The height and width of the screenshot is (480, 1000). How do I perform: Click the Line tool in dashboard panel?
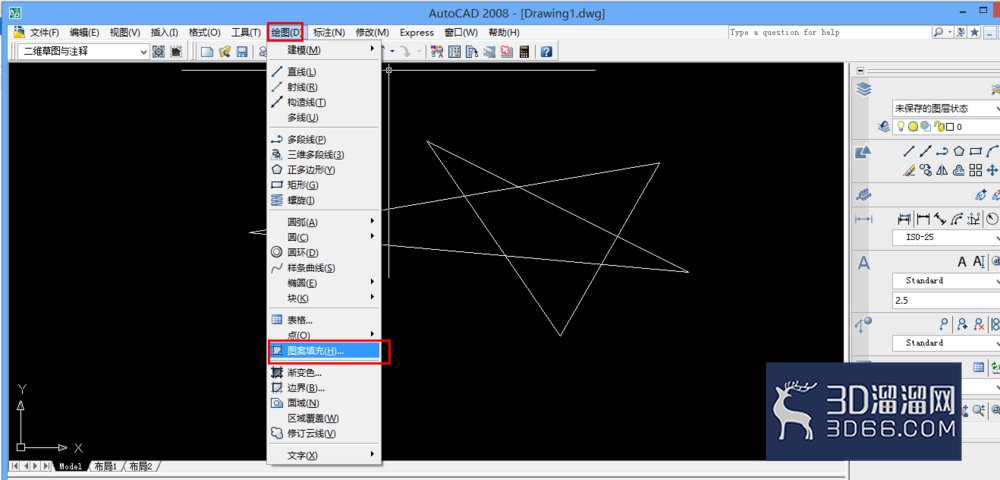click(908, 151)
